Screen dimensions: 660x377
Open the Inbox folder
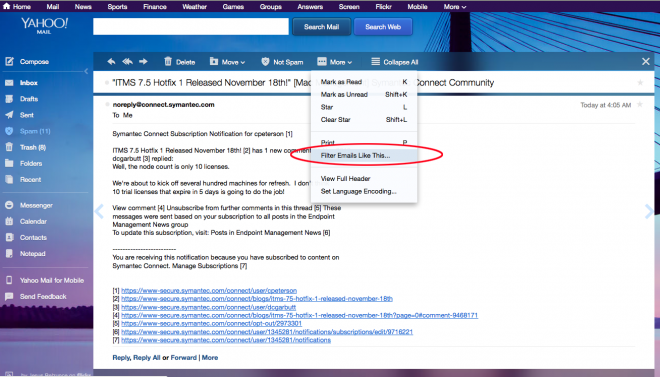[28, 83]
